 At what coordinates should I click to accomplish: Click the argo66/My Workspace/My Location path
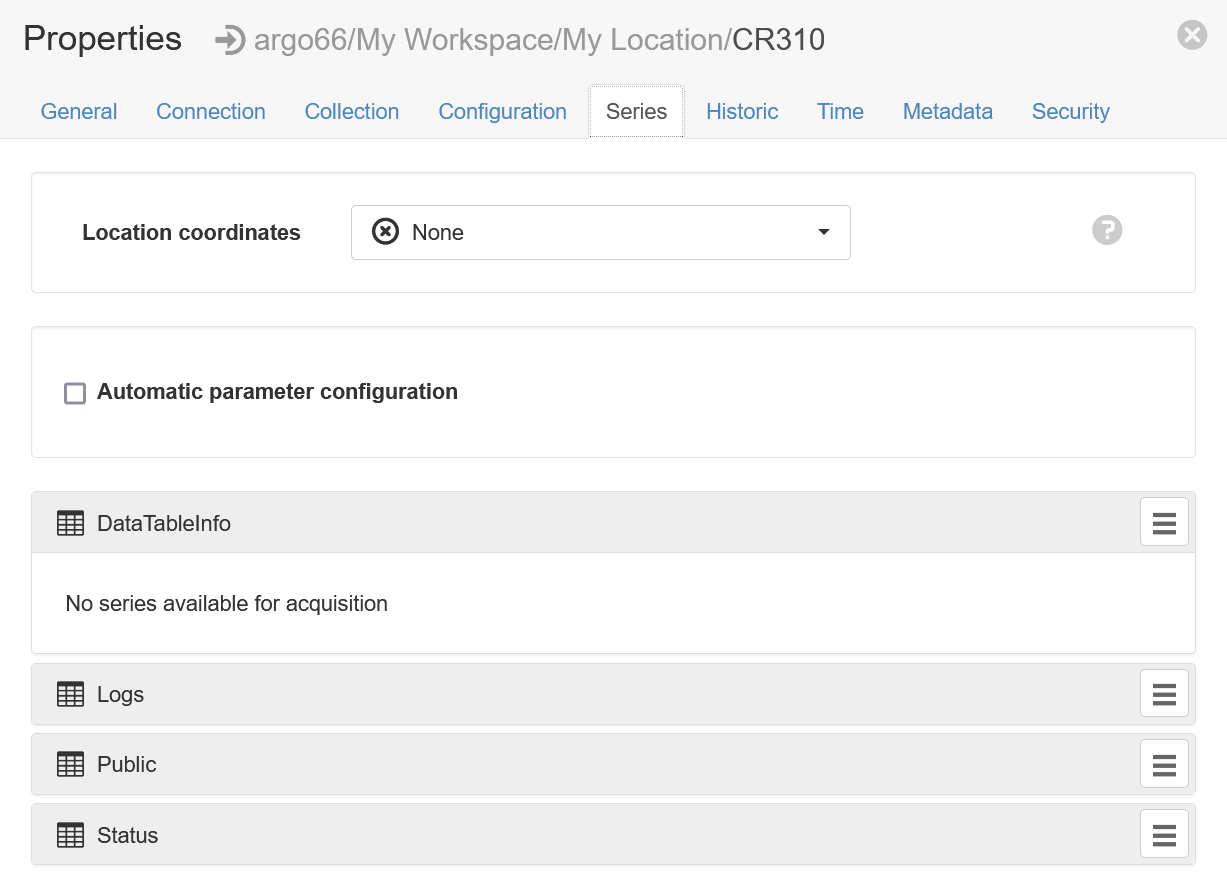[493, 40]
